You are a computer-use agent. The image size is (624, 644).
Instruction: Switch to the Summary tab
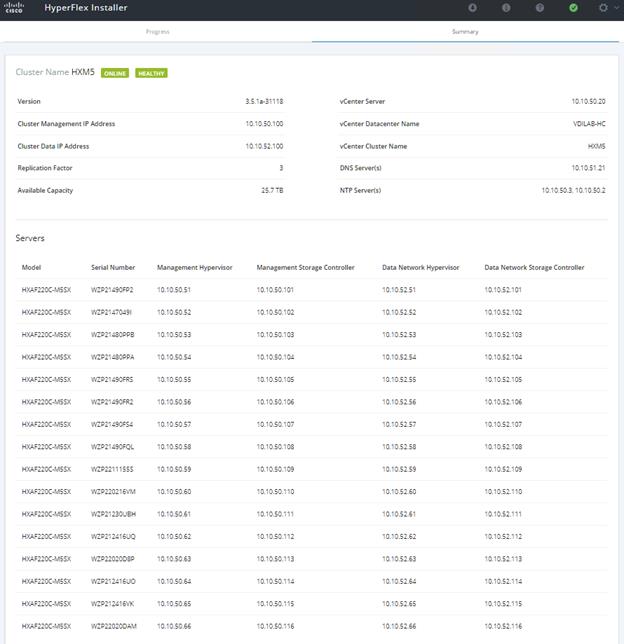[x=465, y=32]
